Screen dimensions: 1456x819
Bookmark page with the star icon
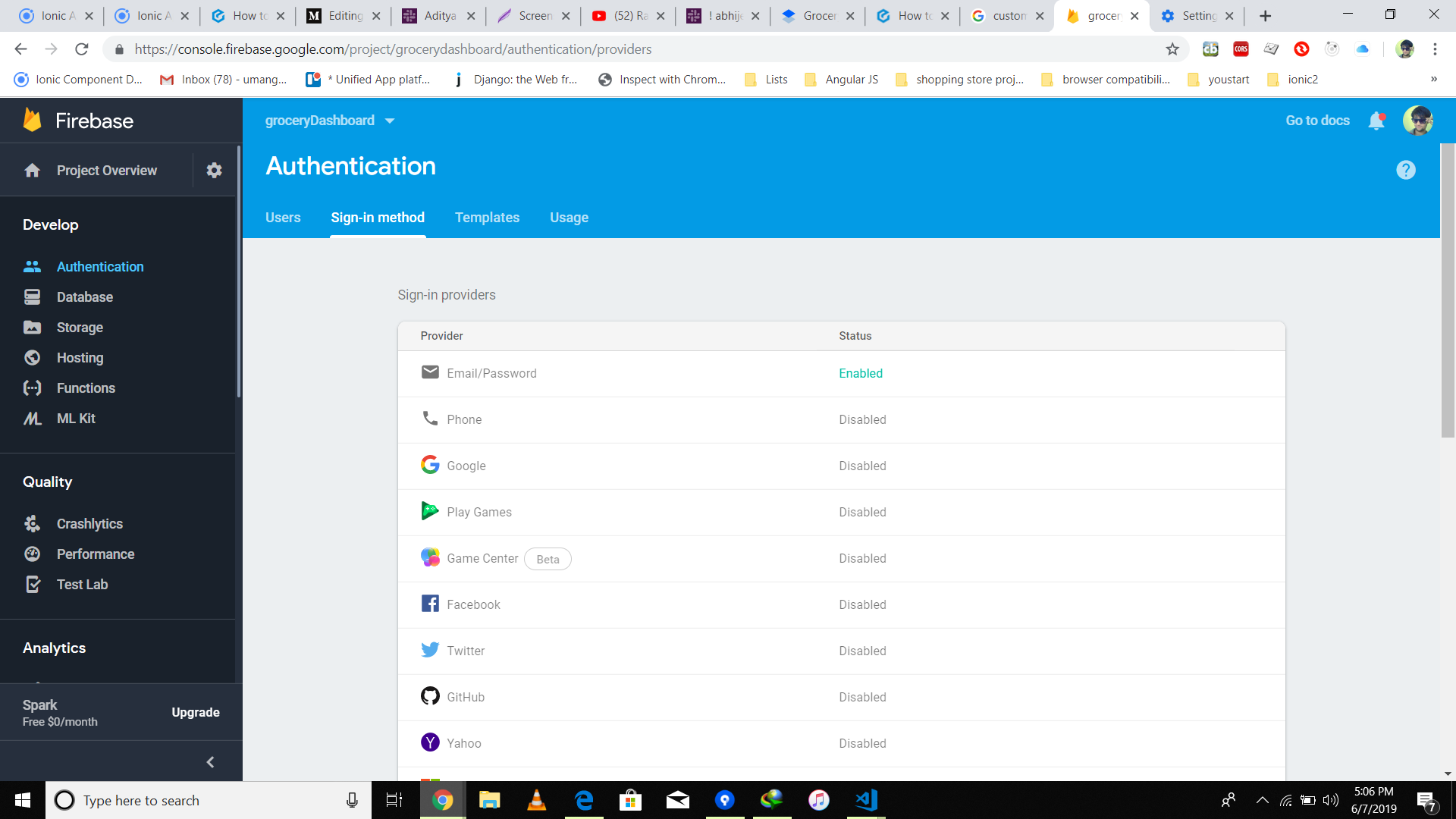click(x=1172, y=49)
